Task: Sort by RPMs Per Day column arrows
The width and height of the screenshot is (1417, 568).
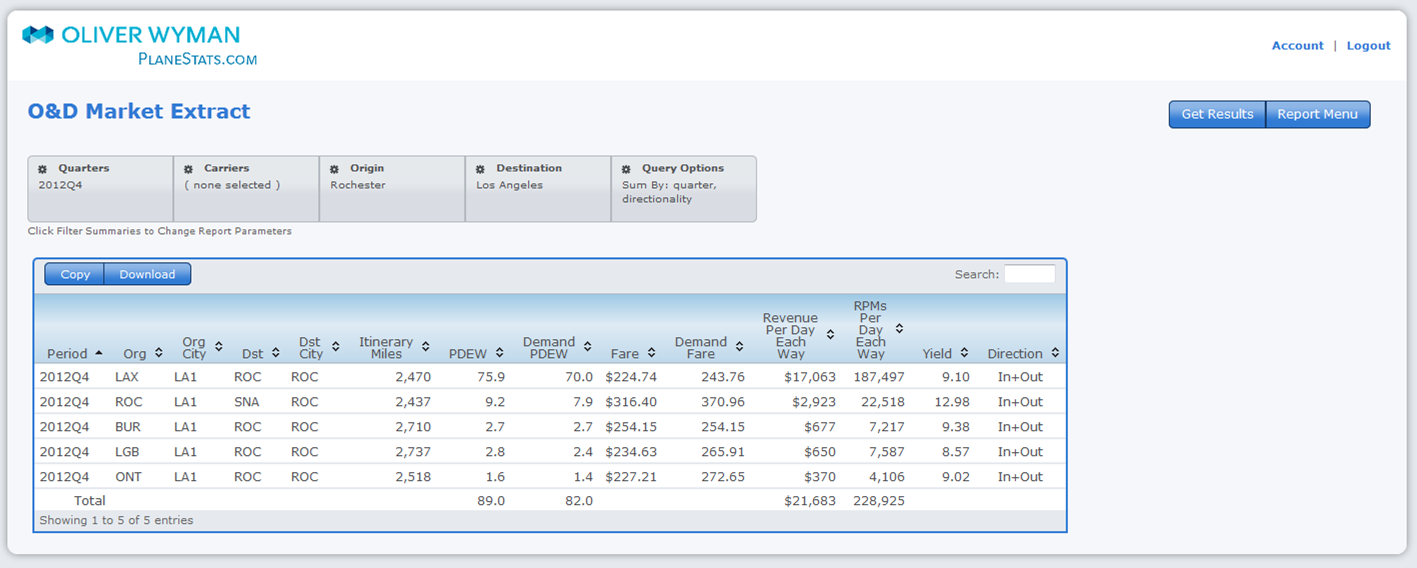Action: 900,328
